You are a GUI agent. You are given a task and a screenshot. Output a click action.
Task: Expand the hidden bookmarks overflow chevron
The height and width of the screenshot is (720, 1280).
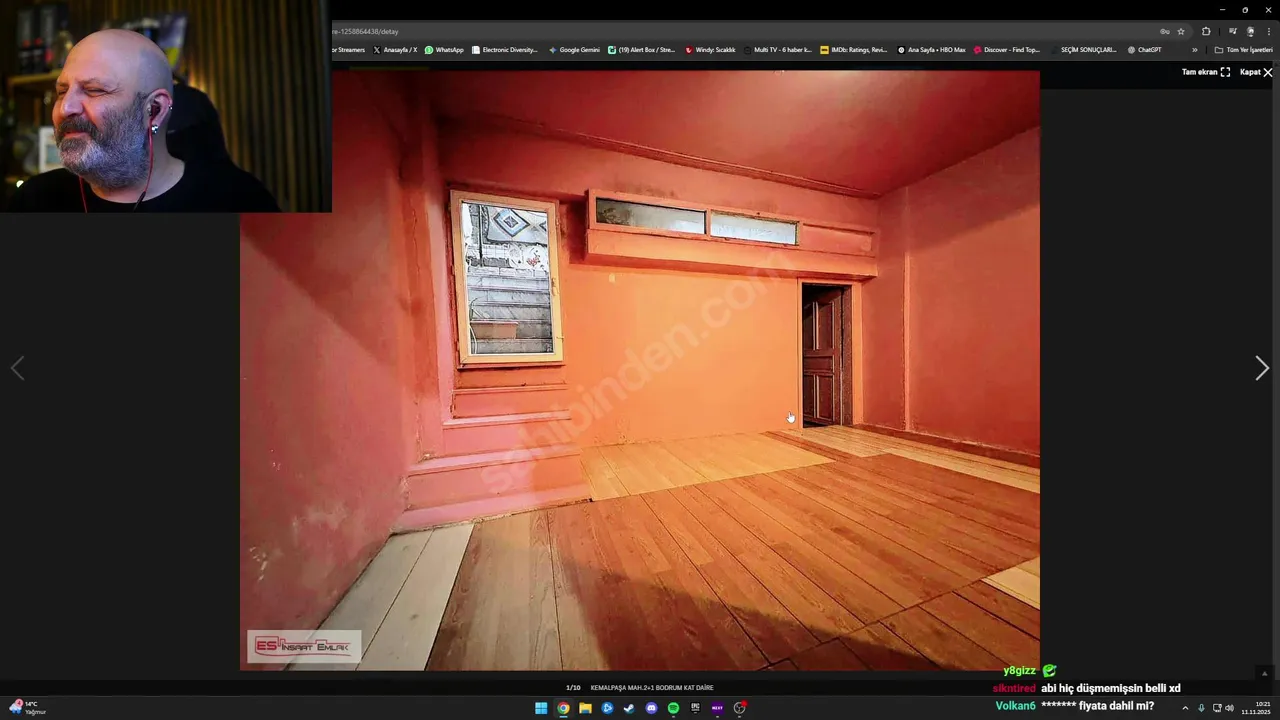click(1194, 49)
